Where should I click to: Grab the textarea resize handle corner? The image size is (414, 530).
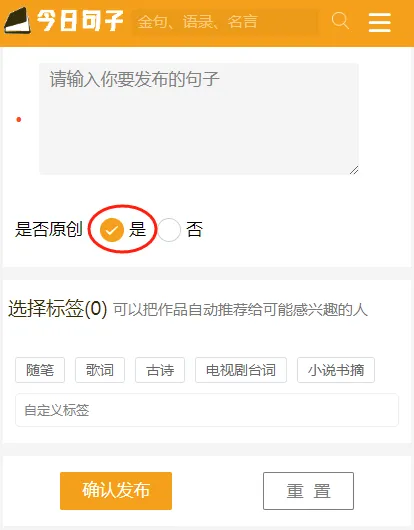[354, 170]
